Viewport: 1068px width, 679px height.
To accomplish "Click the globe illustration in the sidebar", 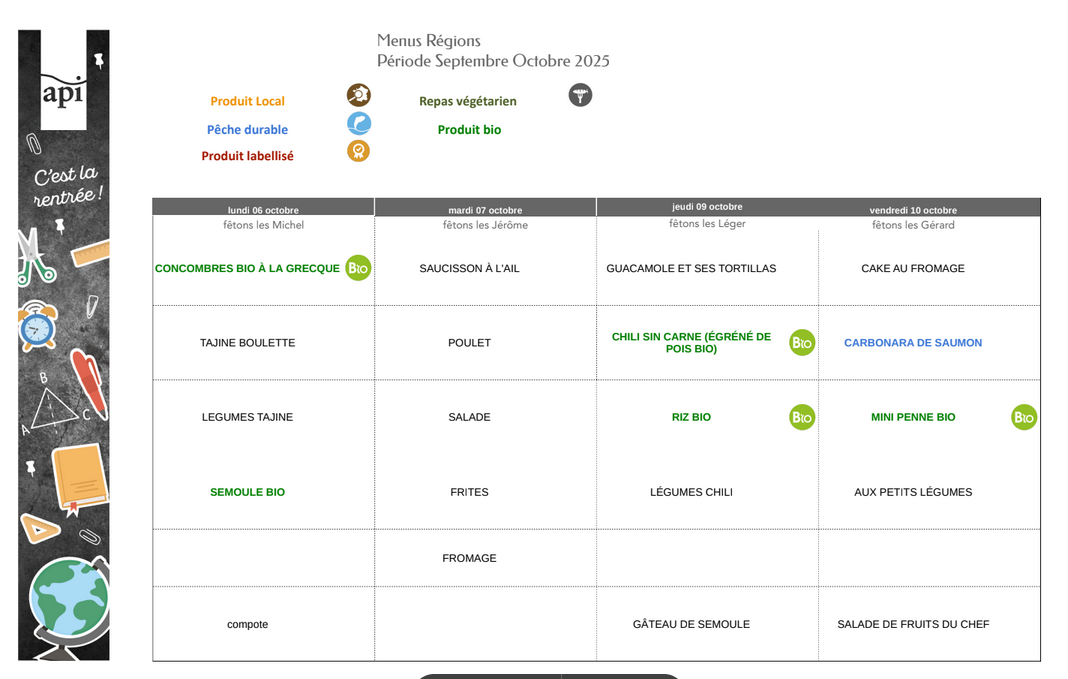I will pos(68,605).
